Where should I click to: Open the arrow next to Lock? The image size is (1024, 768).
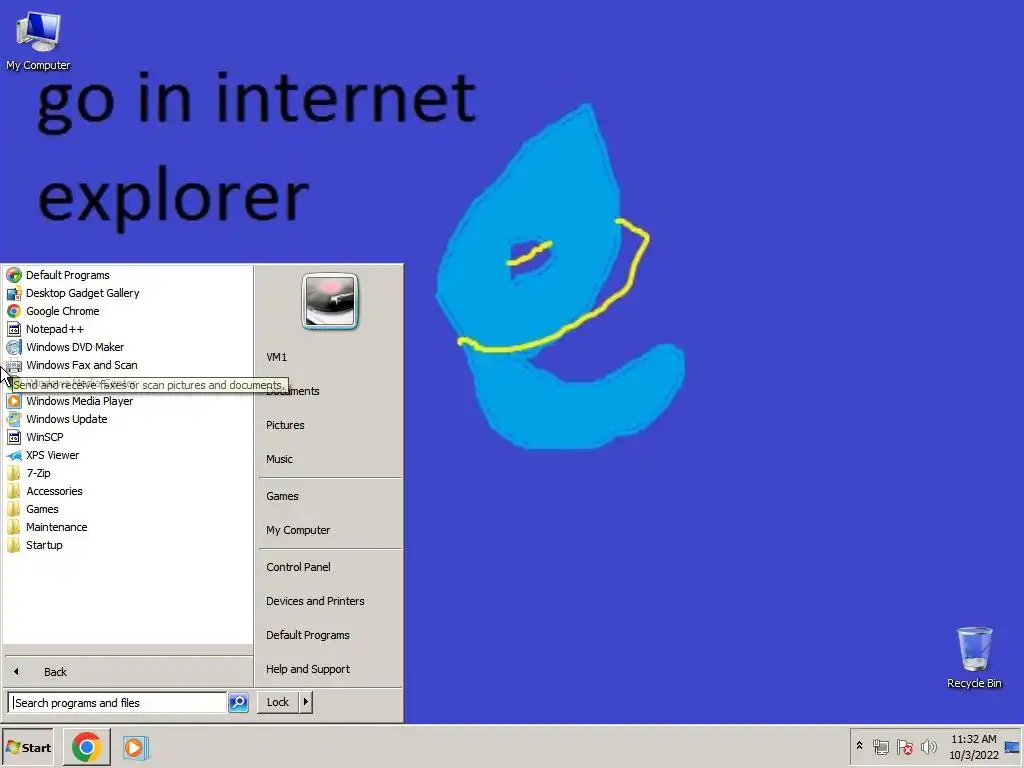[x=306, y=702]
